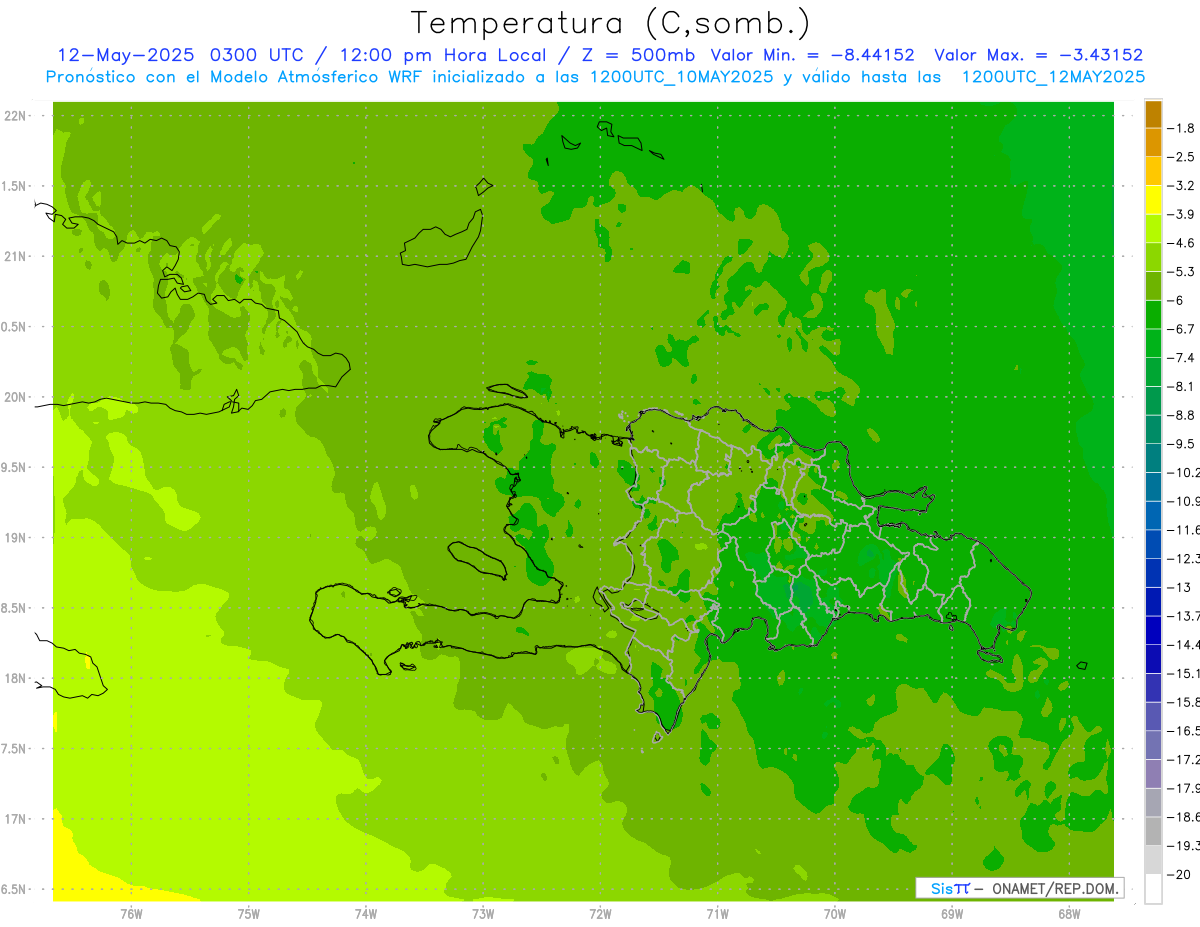Click the 72W longitude label
This screenshot has height=927, width=1200.
click(x=600, y=913)
